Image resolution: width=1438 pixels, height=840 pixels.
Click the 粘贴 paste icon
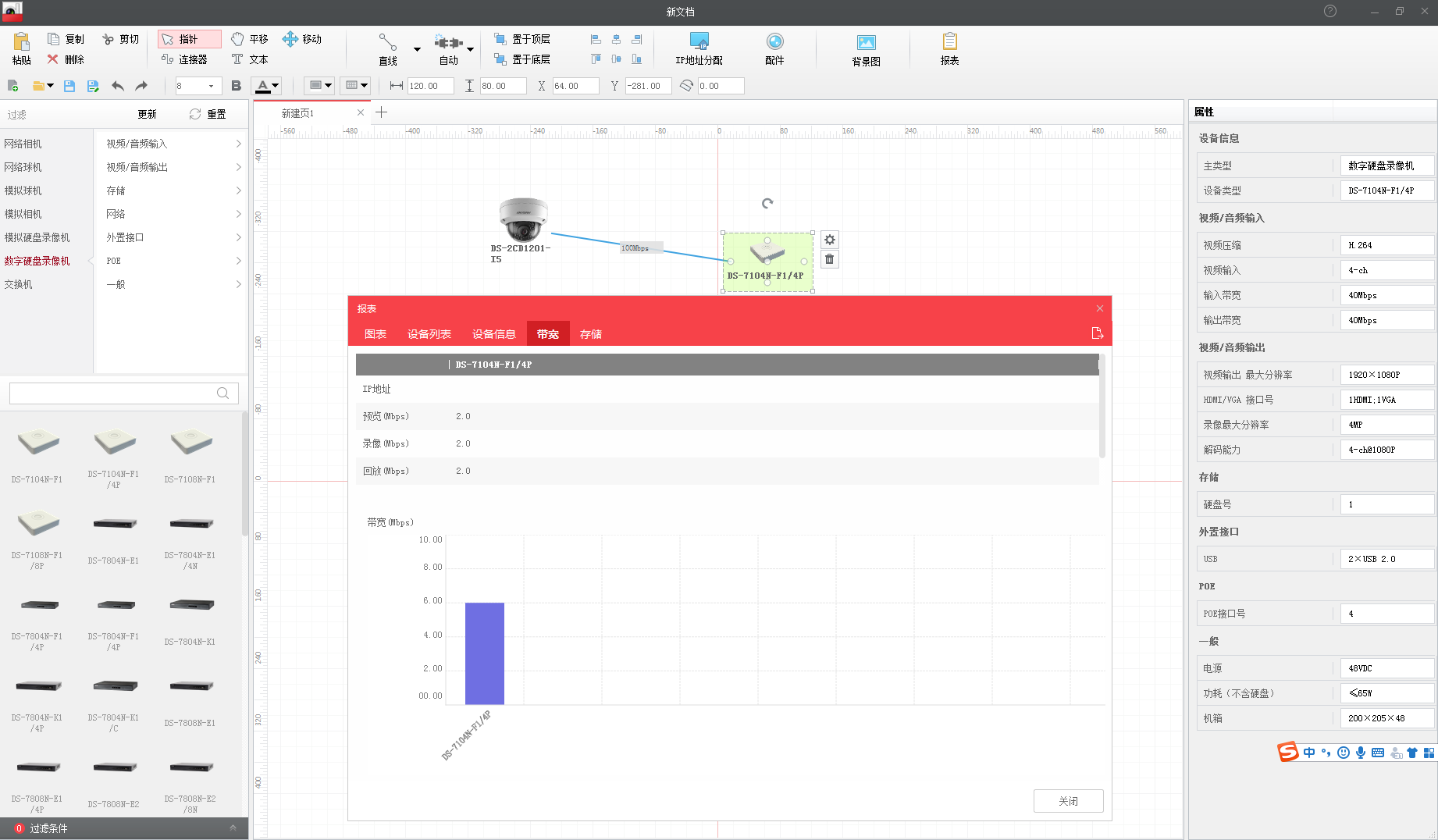[x=22, y=41]
